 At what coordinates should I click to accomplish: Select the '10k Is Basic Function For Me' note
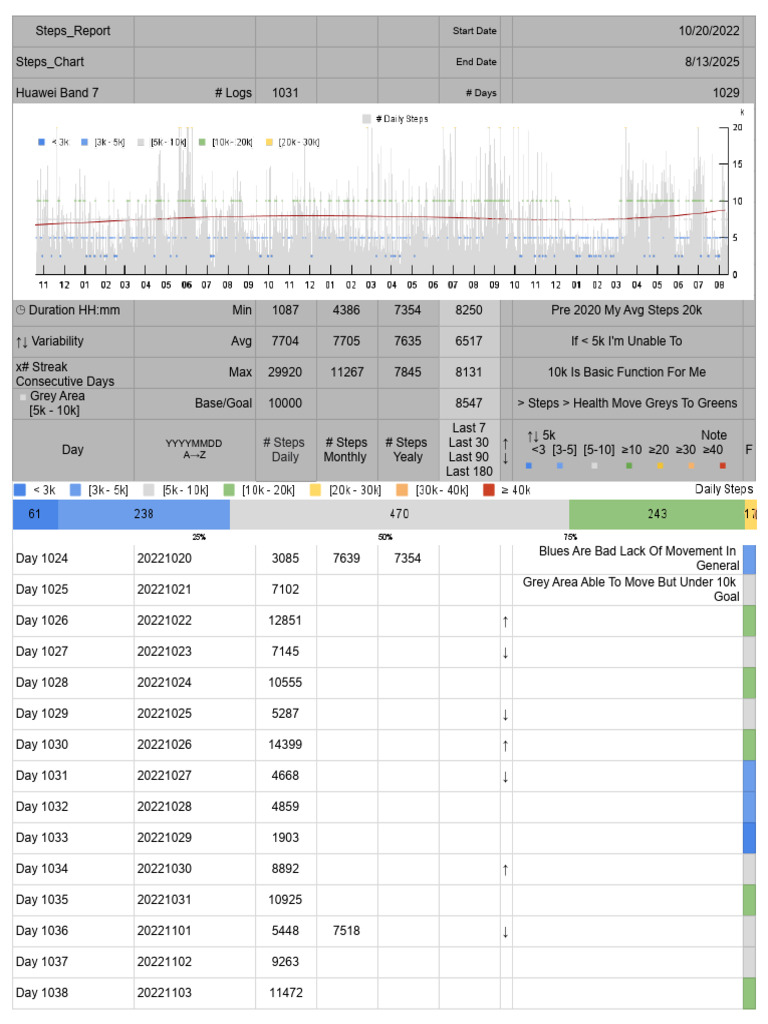tap(627, 372)
